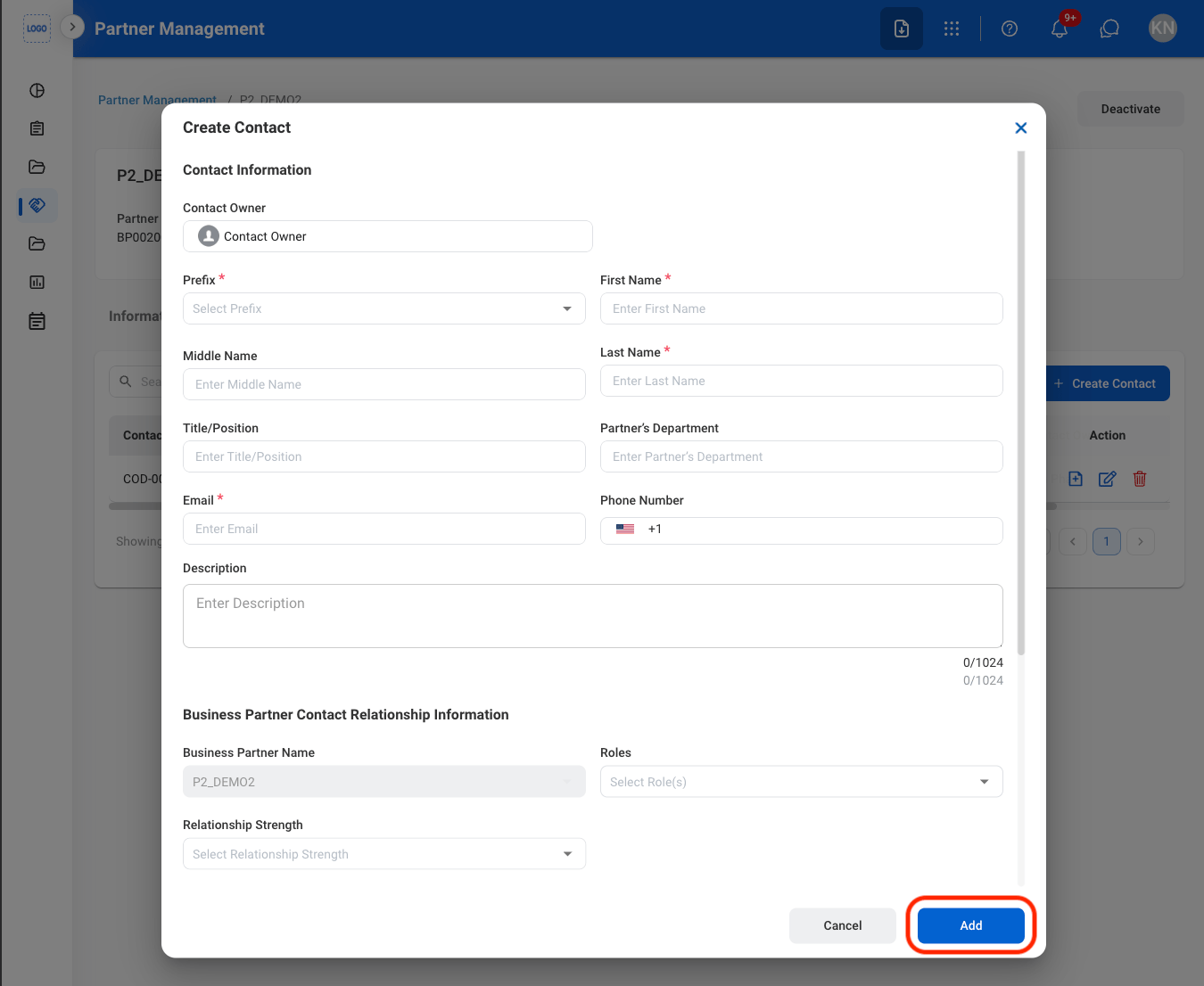Open the clipboard sidebar icon
The width and height of the screenshot is (1204, 986).
coord(37,128)
